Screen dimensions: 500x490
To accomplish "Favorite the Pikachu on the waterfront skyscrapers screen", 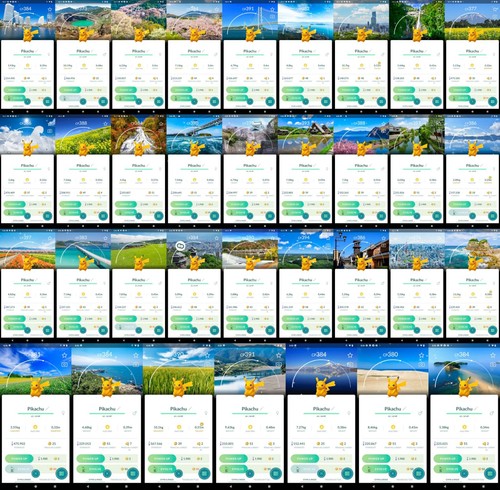I will tap(50, 9).
